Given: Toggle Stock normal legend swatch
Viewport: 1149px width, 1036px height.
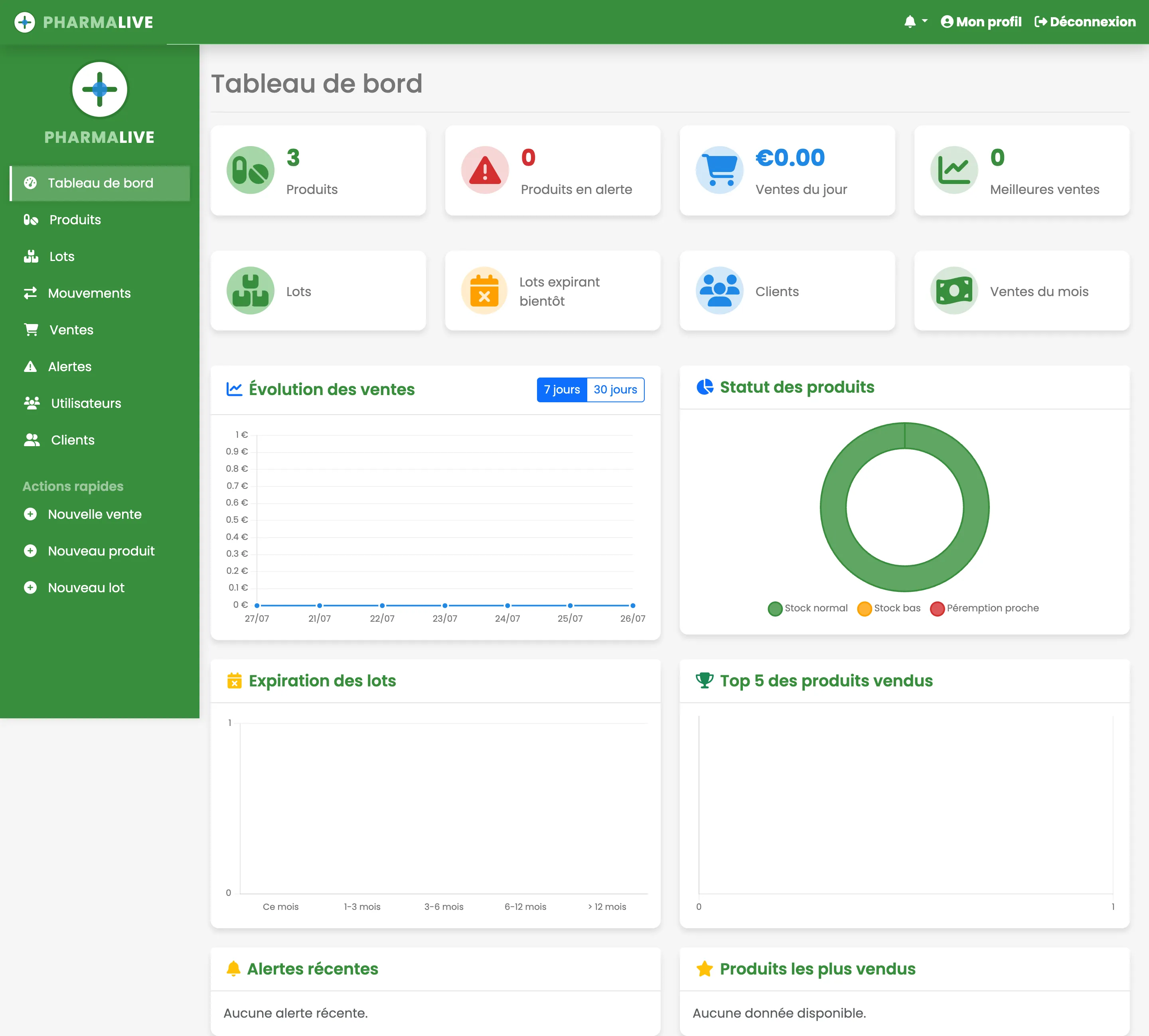Looking at the screenshot, I should [x=774, y=609].
